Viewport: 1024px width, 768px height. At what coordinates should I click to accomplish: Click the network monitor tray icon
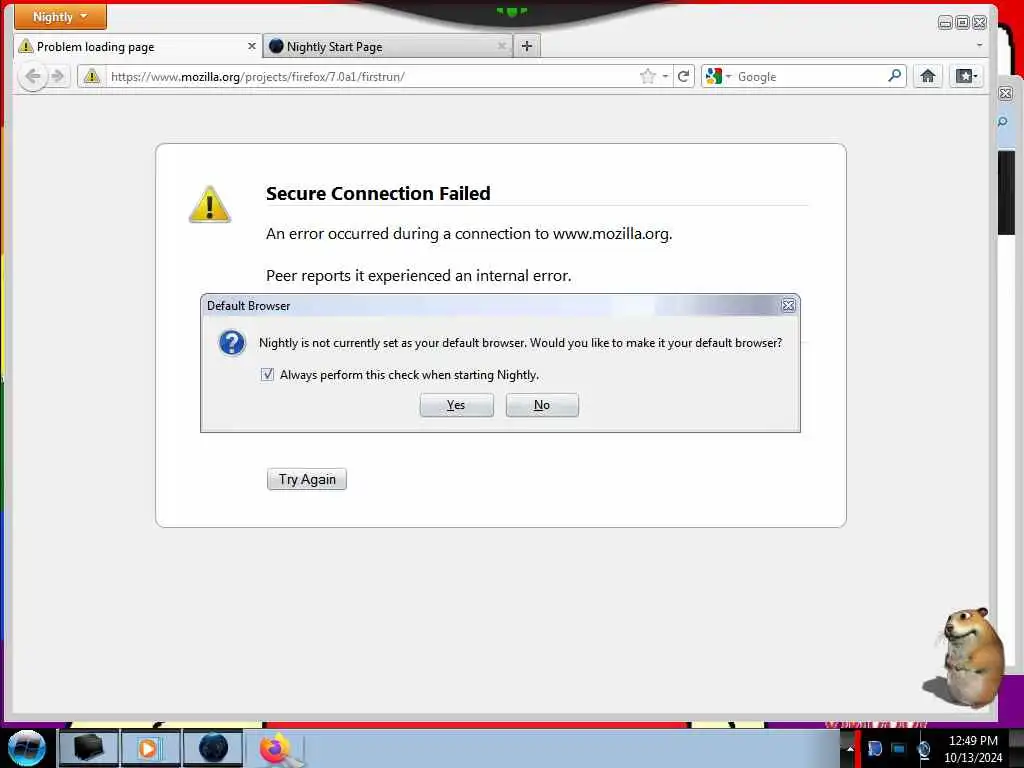click(899, 748)
